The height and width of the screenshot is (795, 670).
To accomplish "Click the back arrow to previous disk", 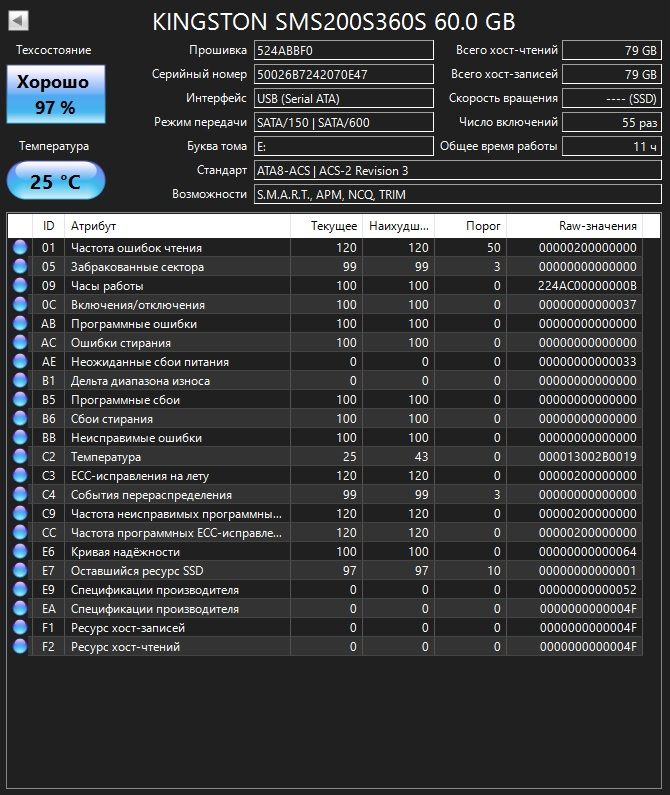I will pos(19,21).
